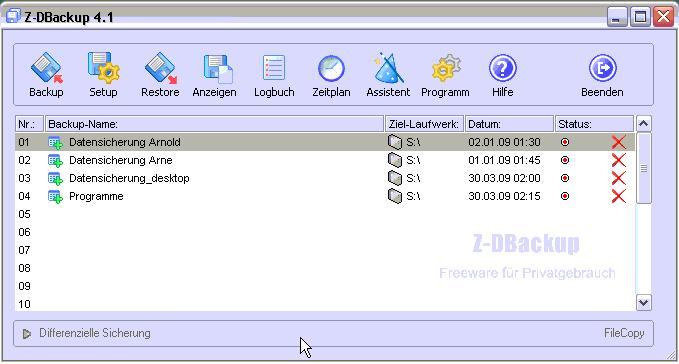Click play arrow beside Differenzielle Sicherung

[27, 334]
